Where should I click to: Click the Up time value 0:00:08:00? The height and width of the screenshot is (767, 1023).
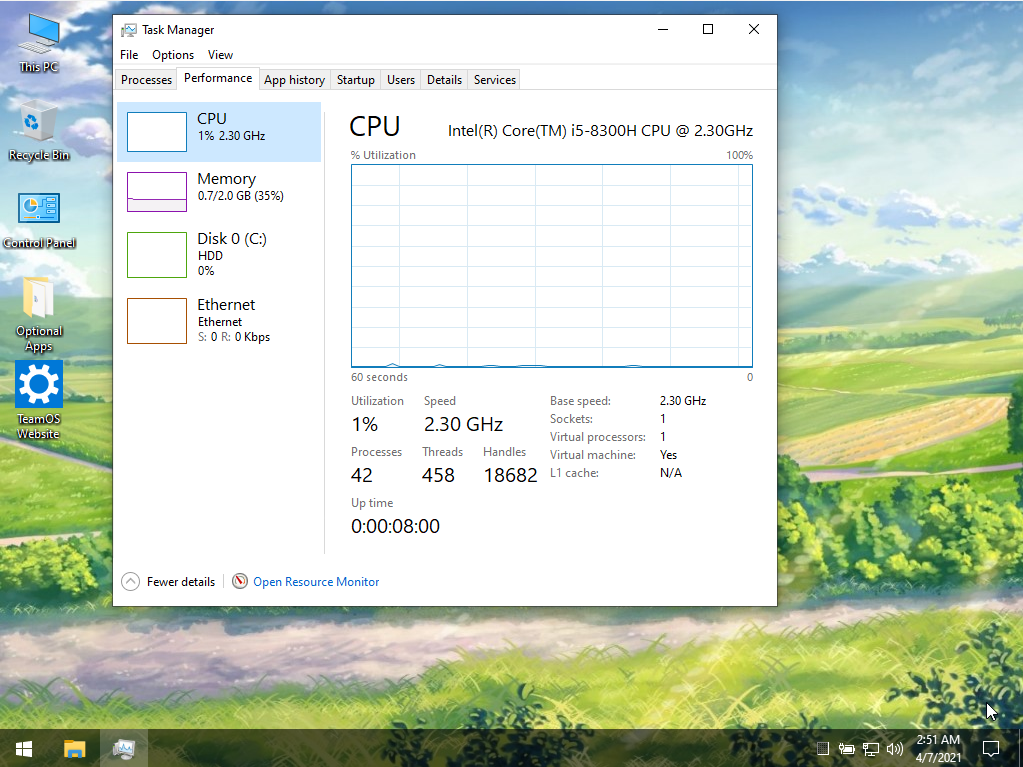click(395, 526)
